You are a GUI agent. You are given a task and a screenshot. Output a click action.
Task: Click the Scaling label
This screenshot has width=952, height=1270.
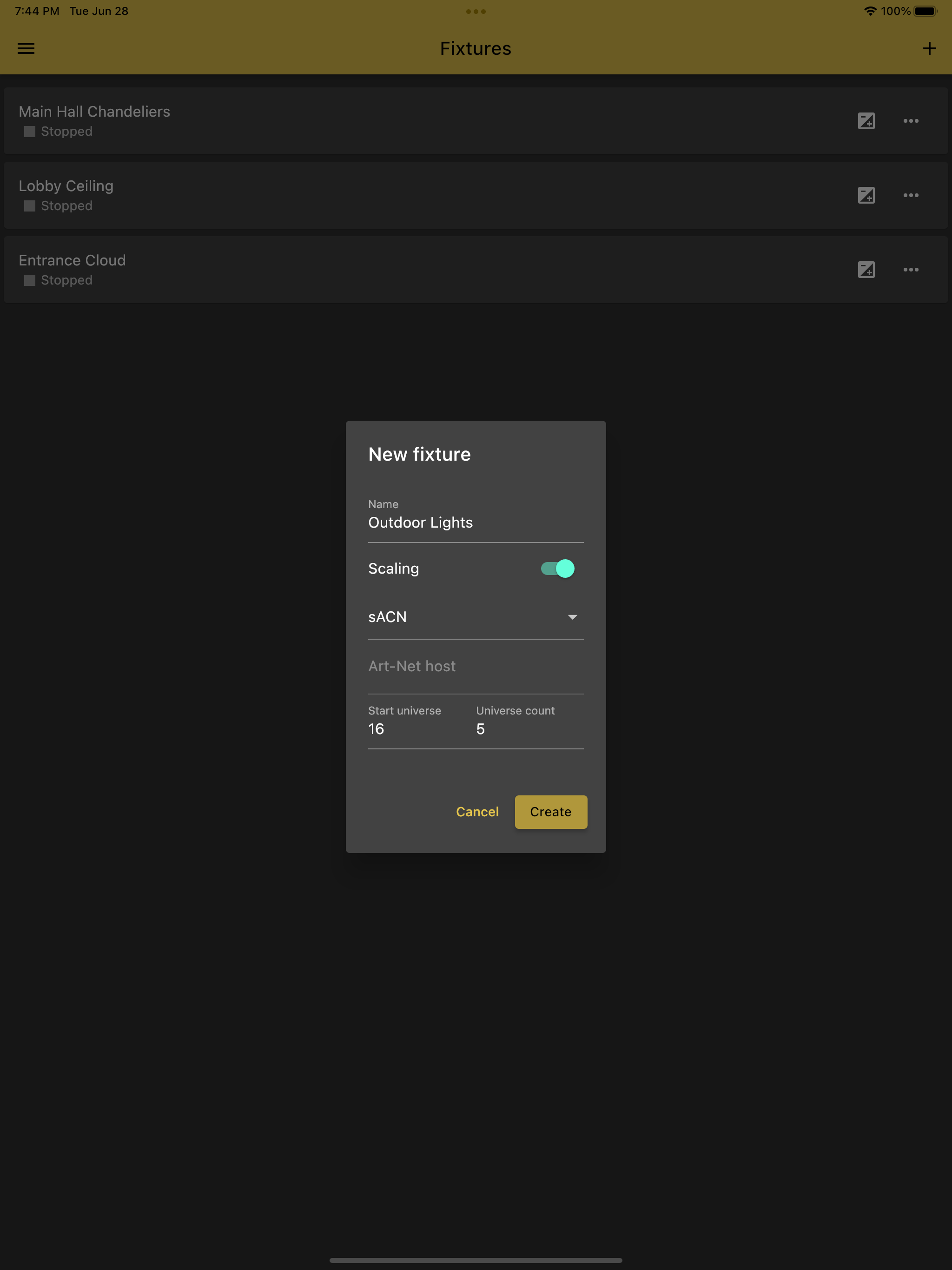click(x=393, y=569)
